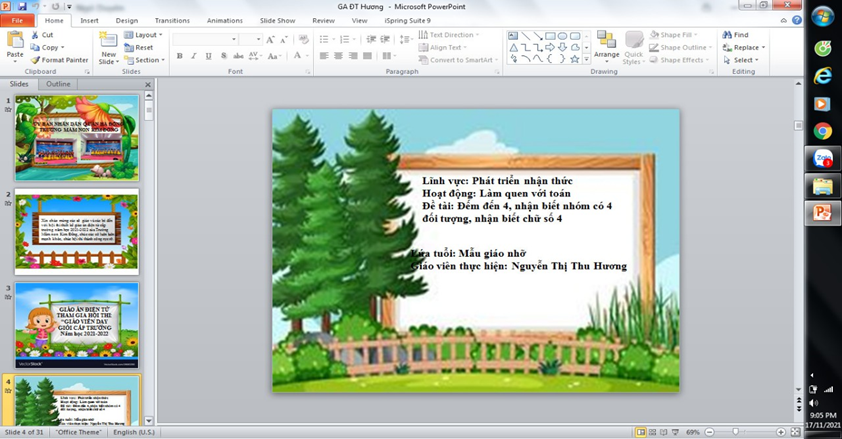The image size is (842, 439).
Task: Switch to Slide Sorter view in status bar
Action: 652,432
